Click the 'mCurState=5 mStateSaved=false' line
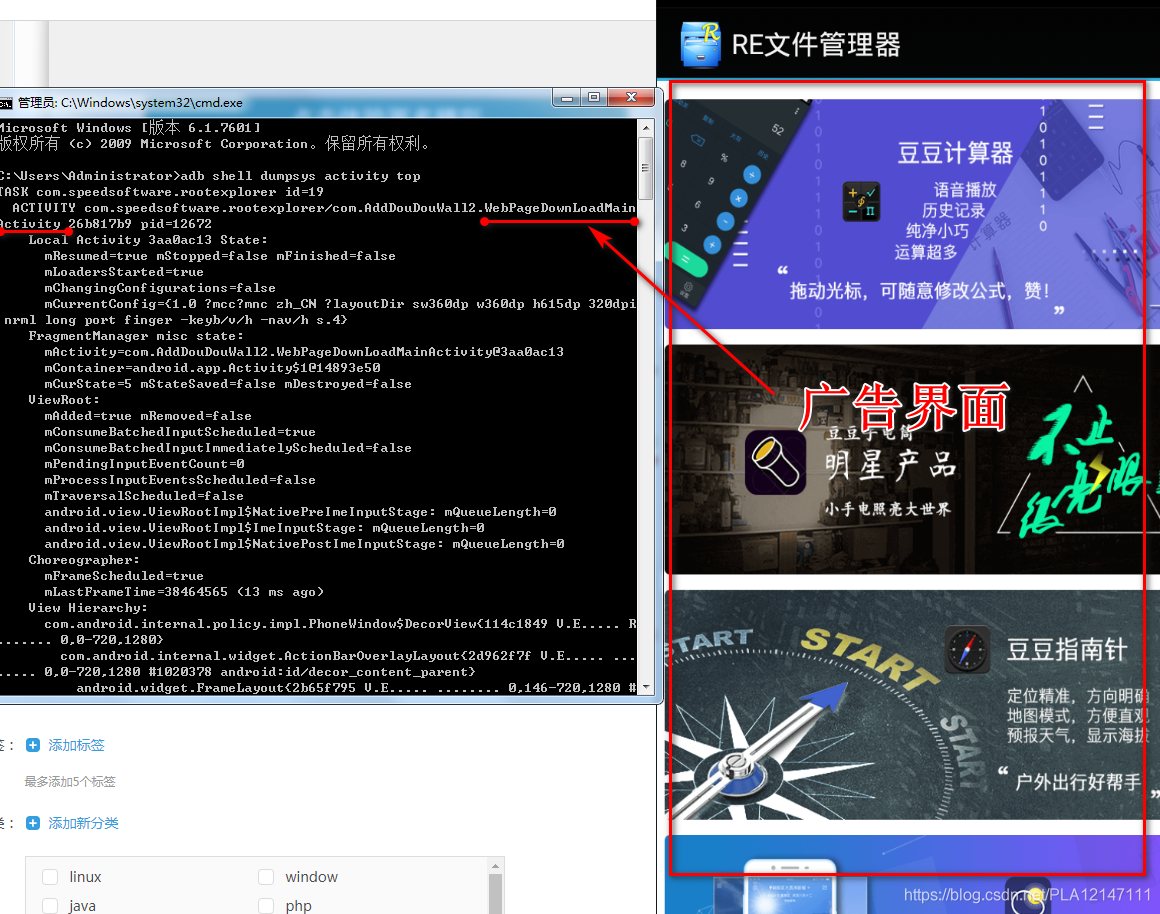 click(x=228, y=384)
